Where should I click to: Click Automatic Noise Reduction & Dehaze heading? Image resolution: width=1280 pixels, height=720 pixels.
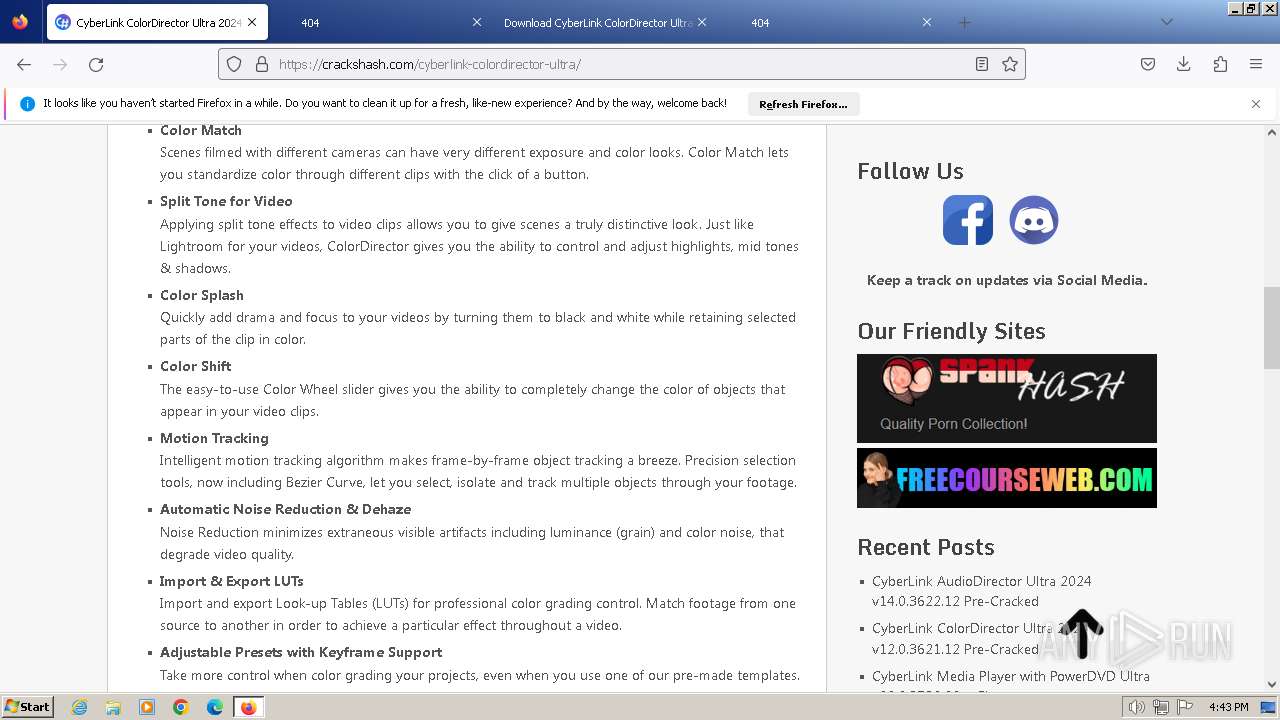point(286,509)
